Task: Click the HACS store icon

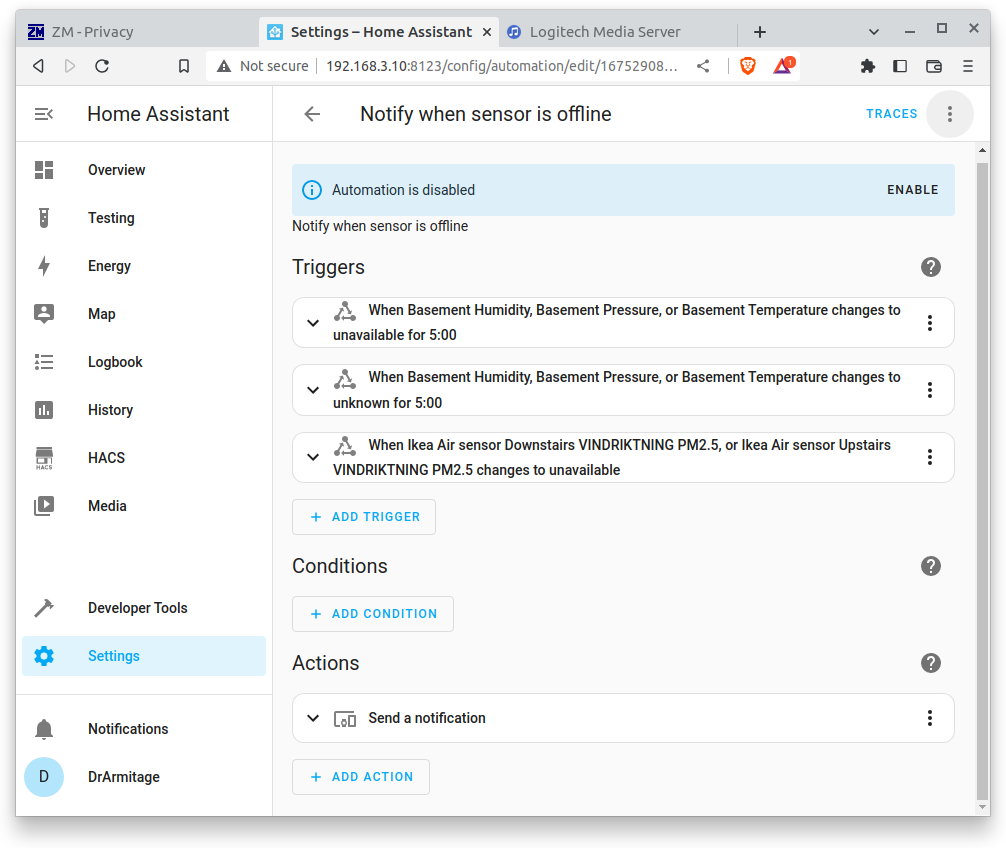Action: (44, 458)
